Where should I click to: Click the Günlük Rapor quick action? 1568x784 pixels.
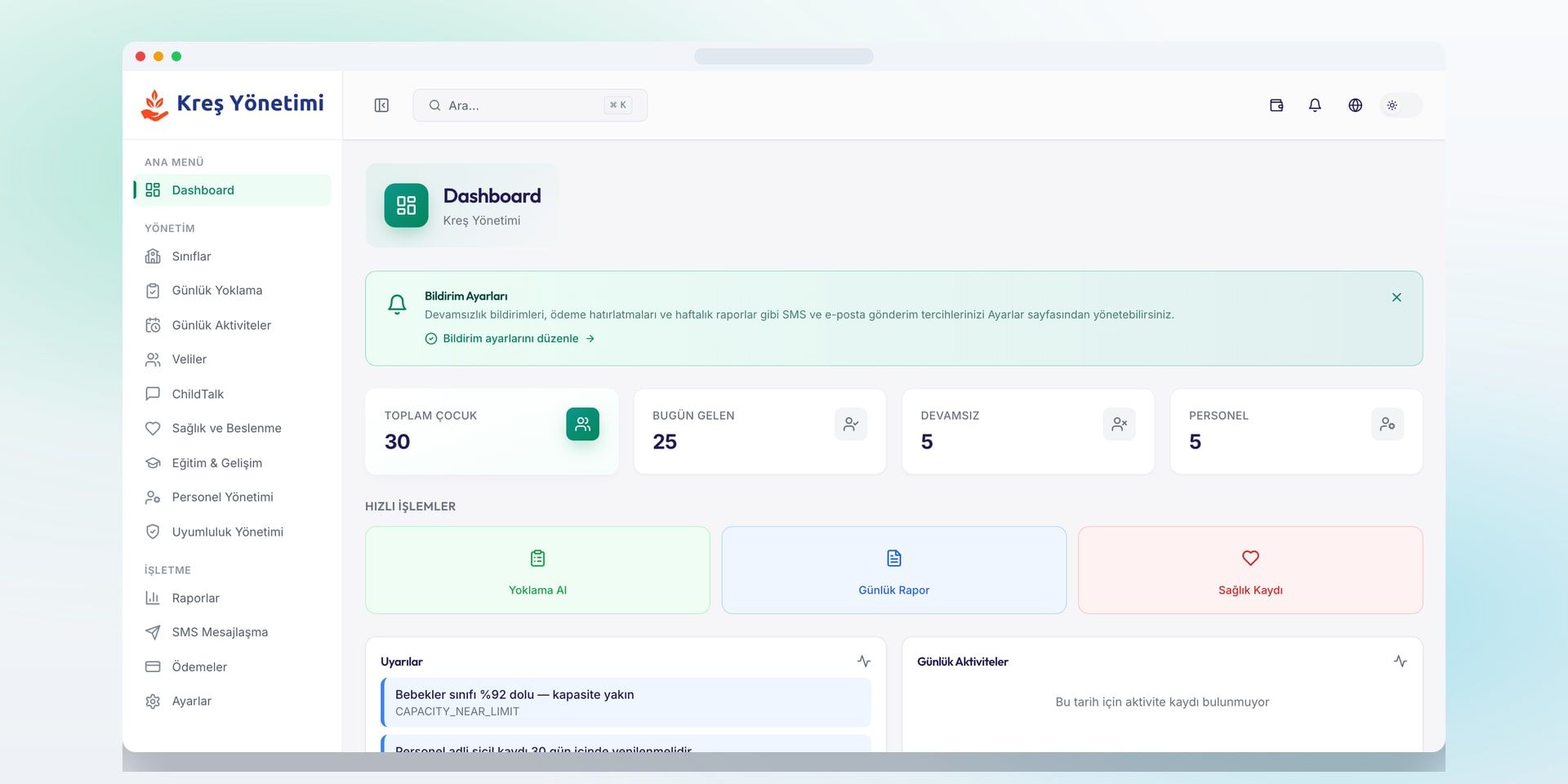tap(894, 570)
